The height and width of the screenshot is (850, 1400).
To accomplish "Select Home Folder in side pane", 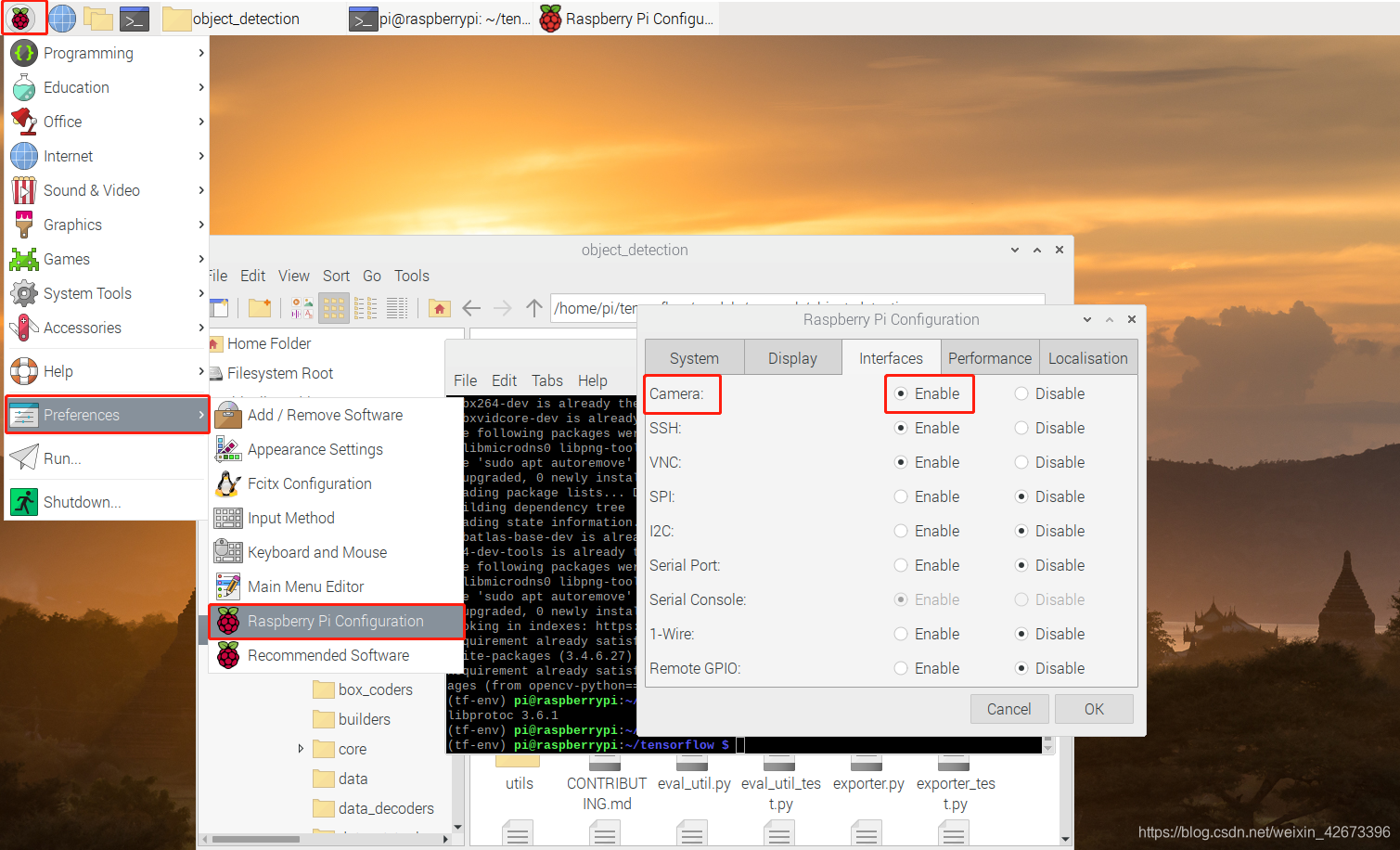I will 269,343.
